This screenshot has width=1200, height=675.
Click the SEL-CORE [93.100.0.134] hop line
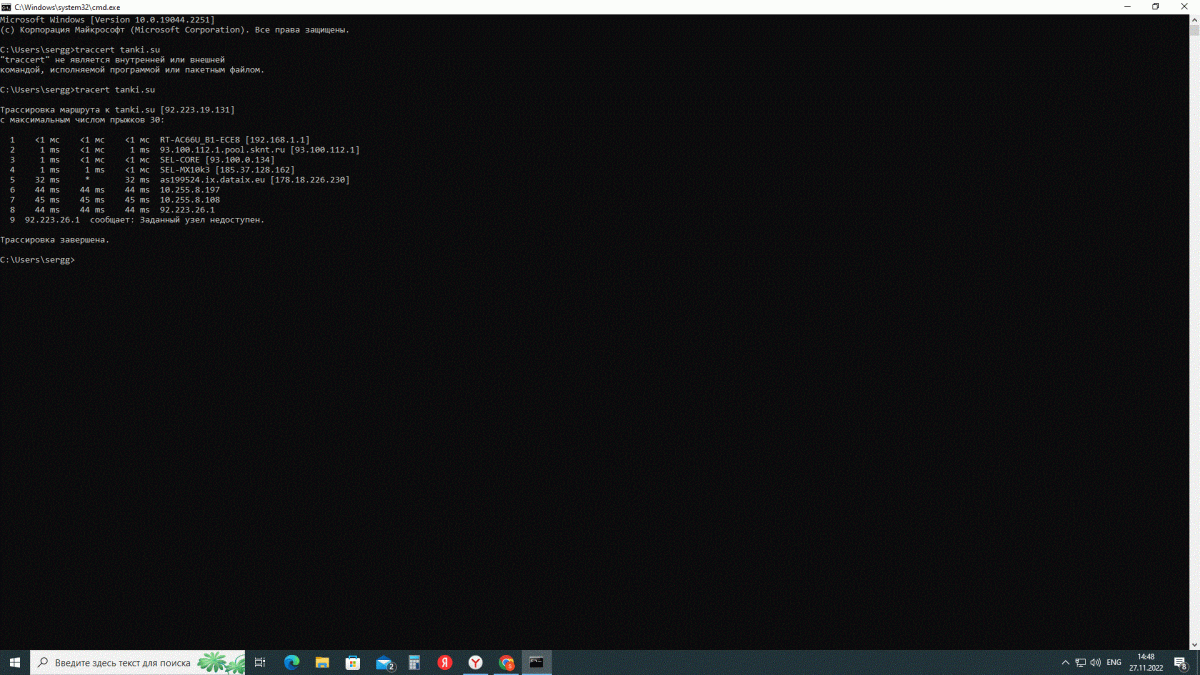(x=142, y=160)
